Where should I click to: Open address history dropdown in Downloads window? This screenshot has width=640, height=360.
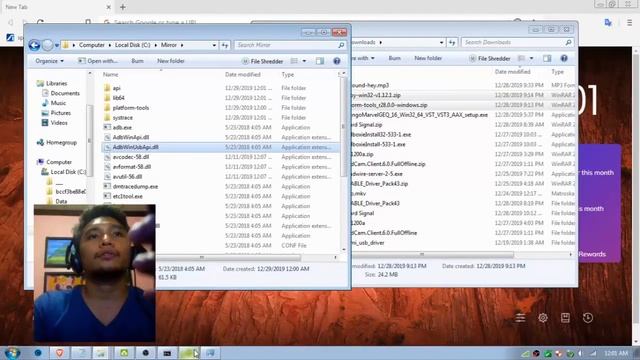point(442,42)
